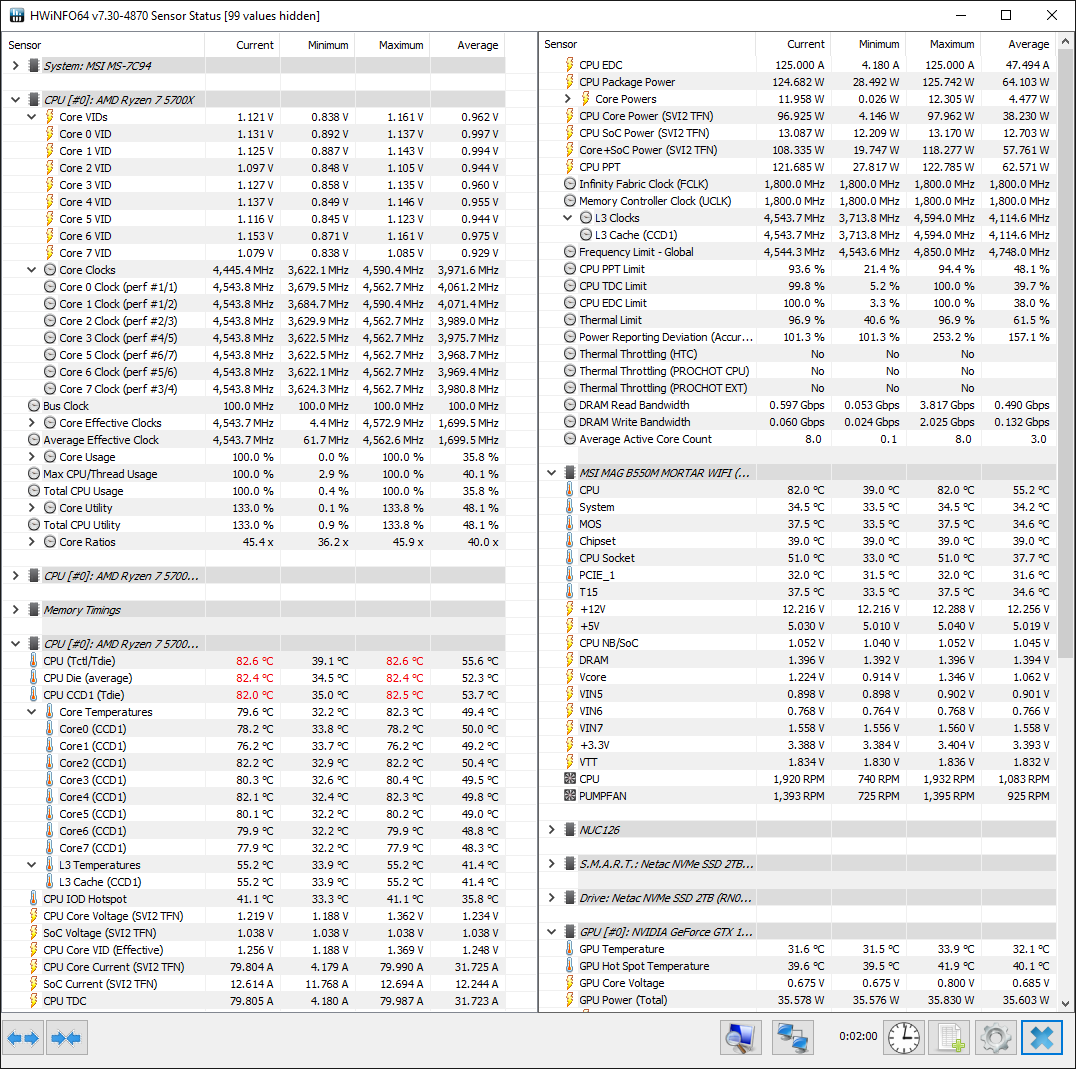Click the GPU Temperature thermometer icon
The width and height of the screenshot is (1076, 1069).
click(570, 949)
